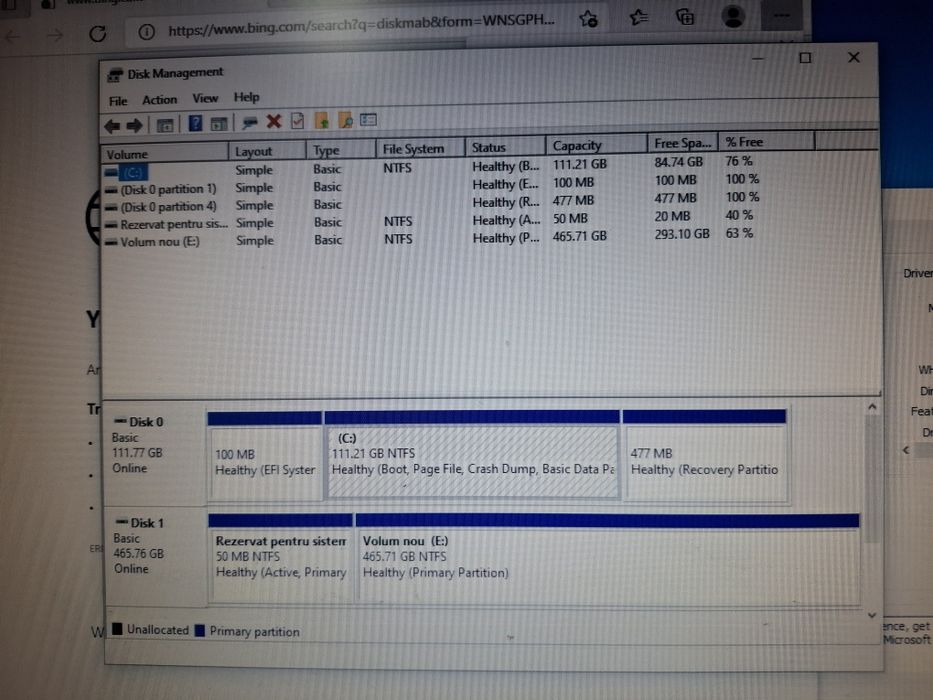This screenshot has width=933, height=700.
Task: Click the folder with magnifier icon
Action: 346,120
